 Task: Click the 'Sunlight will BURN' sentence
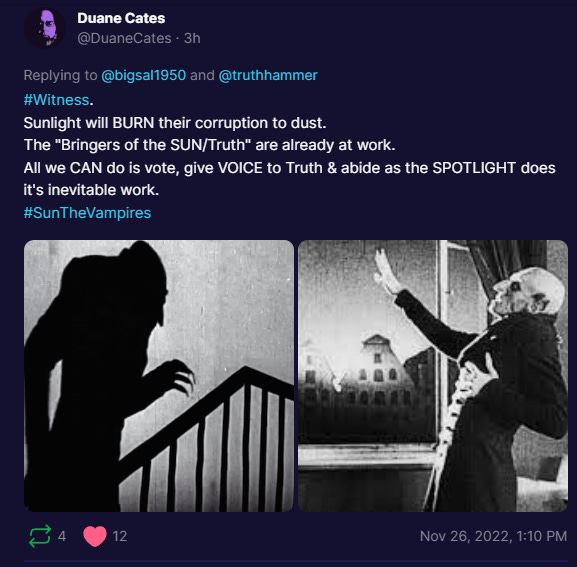click(175, 123)
